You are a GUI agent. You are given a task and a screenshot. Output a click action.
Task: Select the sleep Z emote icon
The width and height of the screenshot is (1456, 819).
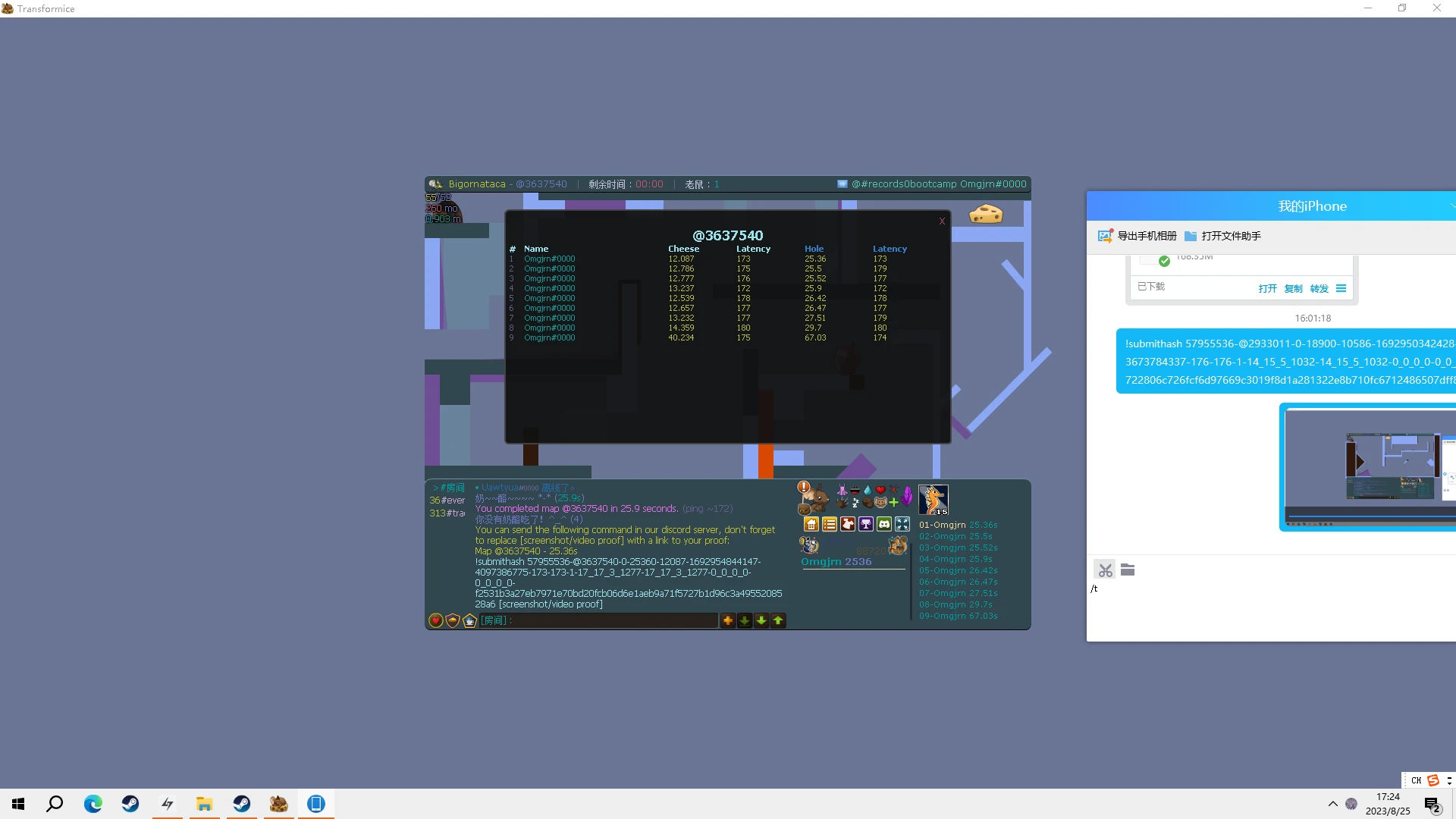[855, 502]
